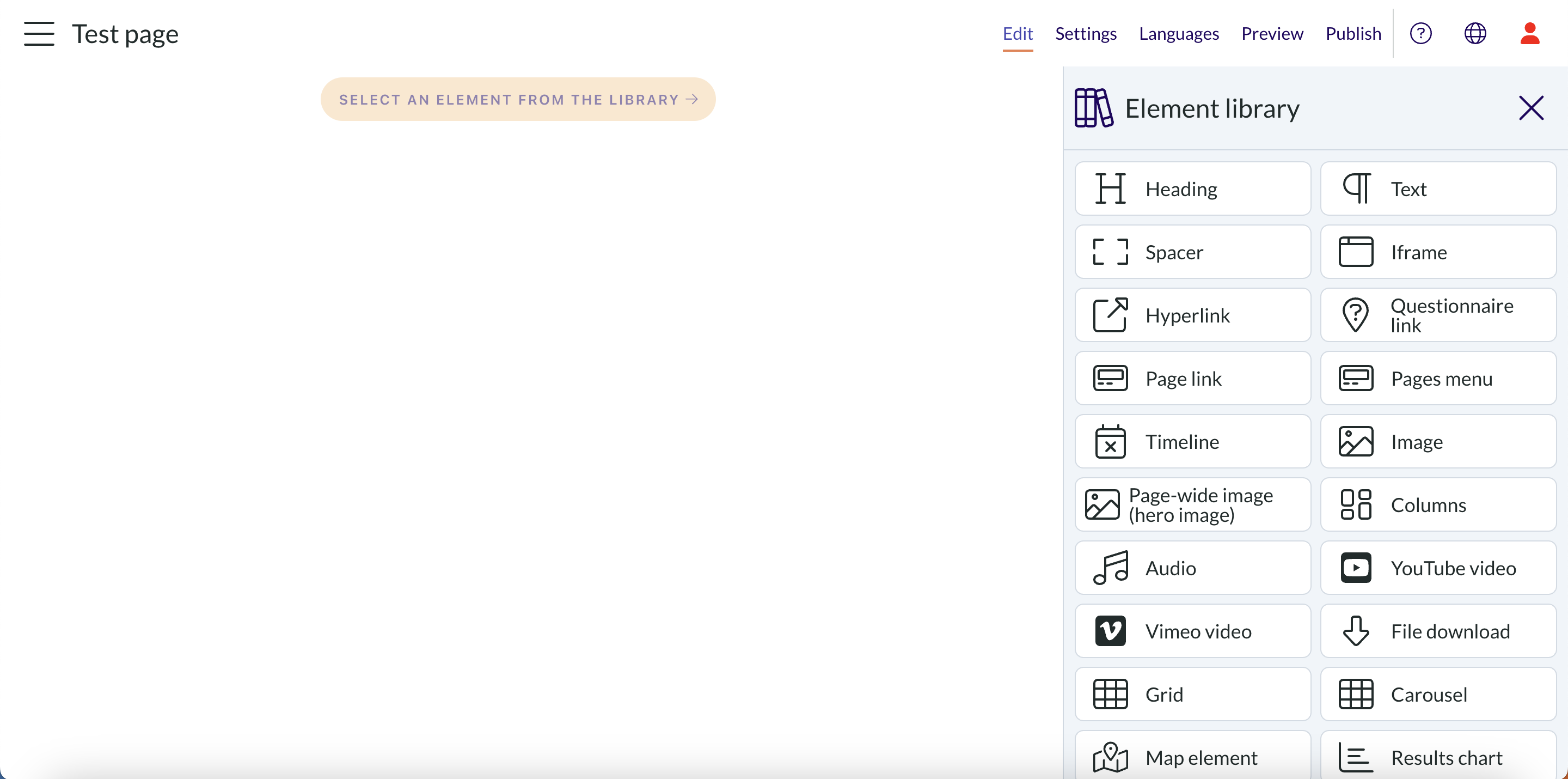Click the Timeline calendar icon
The image size is (1568, 779).
1110,442
